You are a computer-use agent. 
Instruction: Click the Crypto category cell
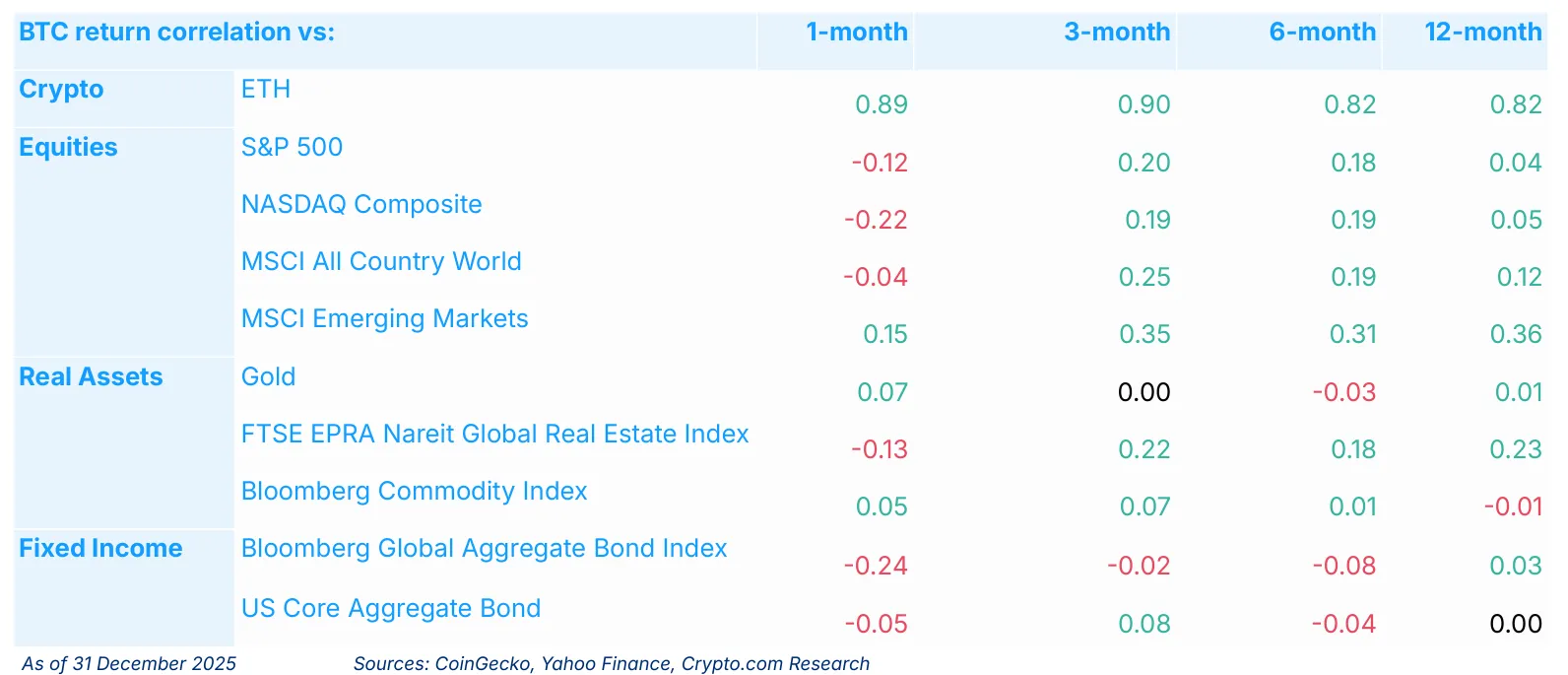(x=61, y=90)
